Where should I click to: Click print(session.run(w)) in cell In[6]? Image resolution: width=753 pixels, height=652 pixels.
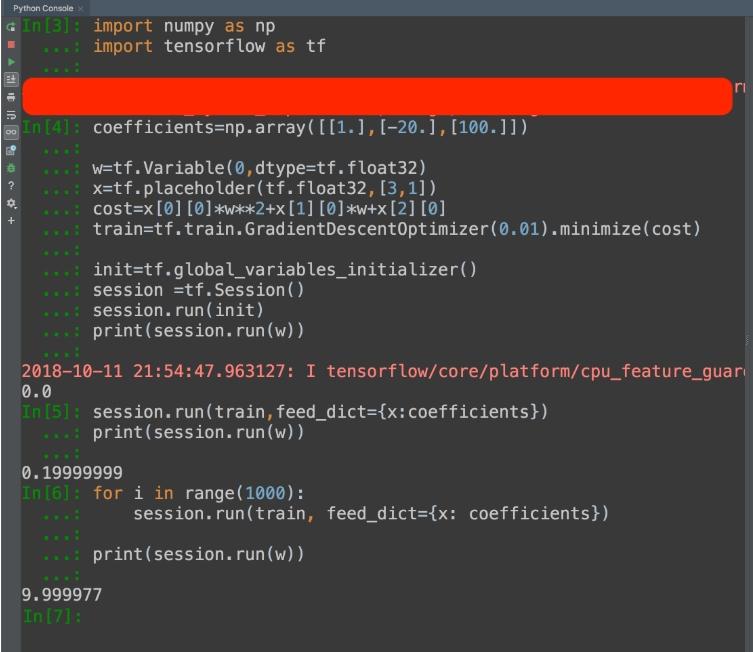click(198, 555)
